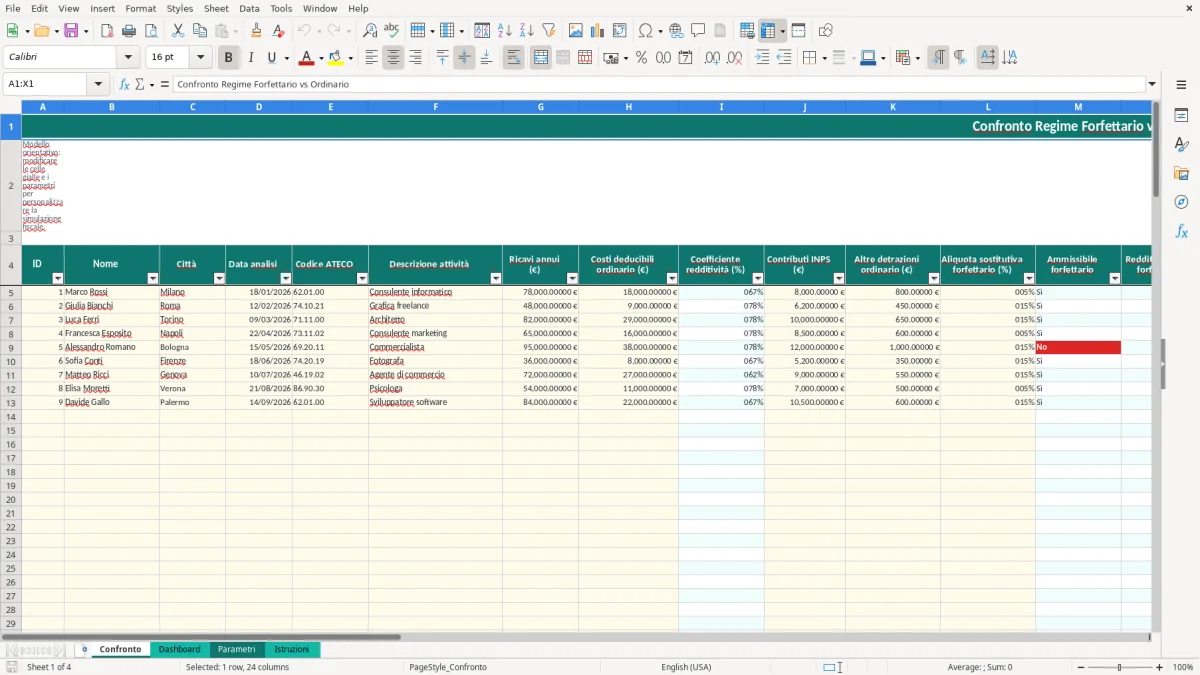Click the Increase Indent icon

pyautogui.click(x=762, y=58)
